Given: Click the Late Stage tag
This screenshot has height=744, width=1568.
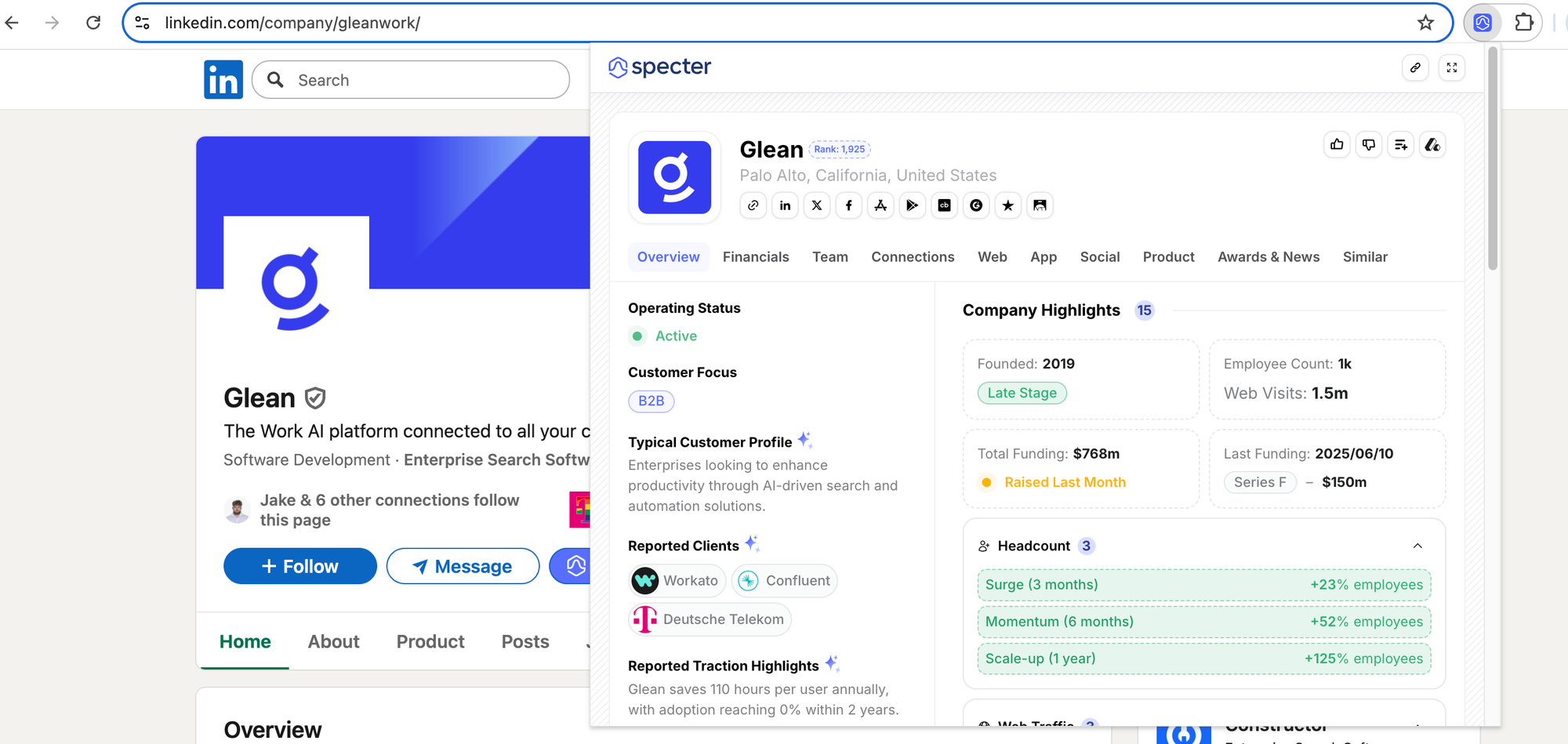Looking at the screenshot, I should click(x=1022, y=393).
